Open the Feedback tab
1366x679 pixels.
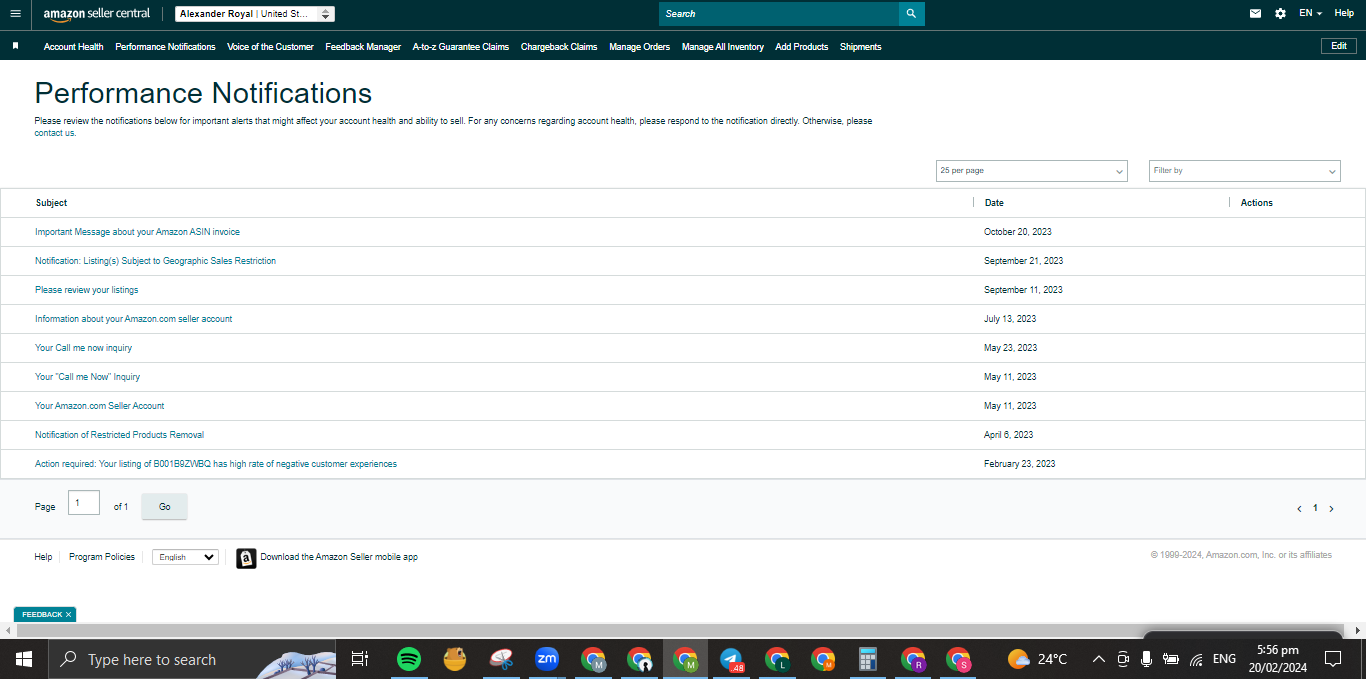coord(42,615)
